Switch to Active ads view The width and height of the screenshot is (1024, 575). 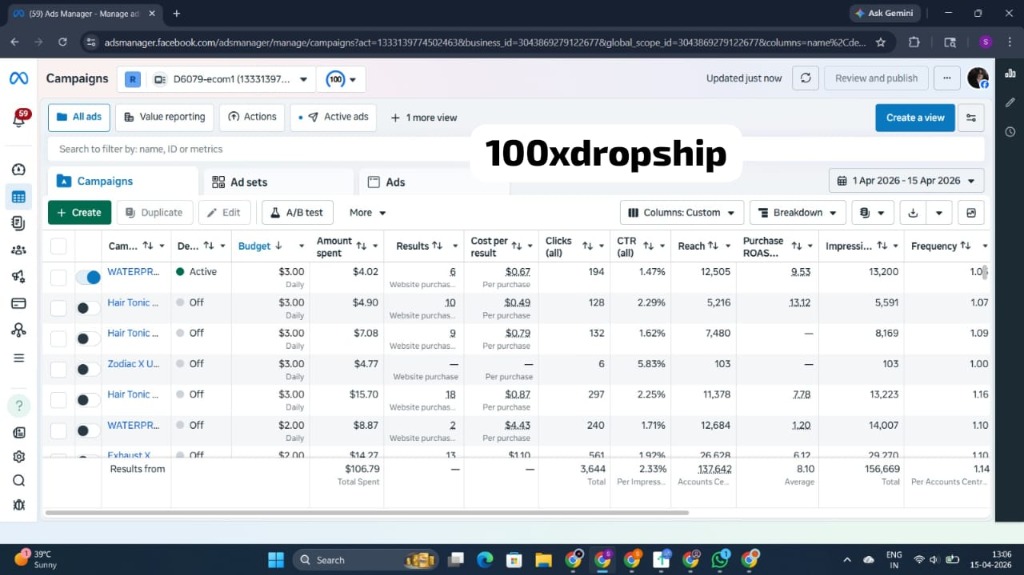click(x=333, y=118)
